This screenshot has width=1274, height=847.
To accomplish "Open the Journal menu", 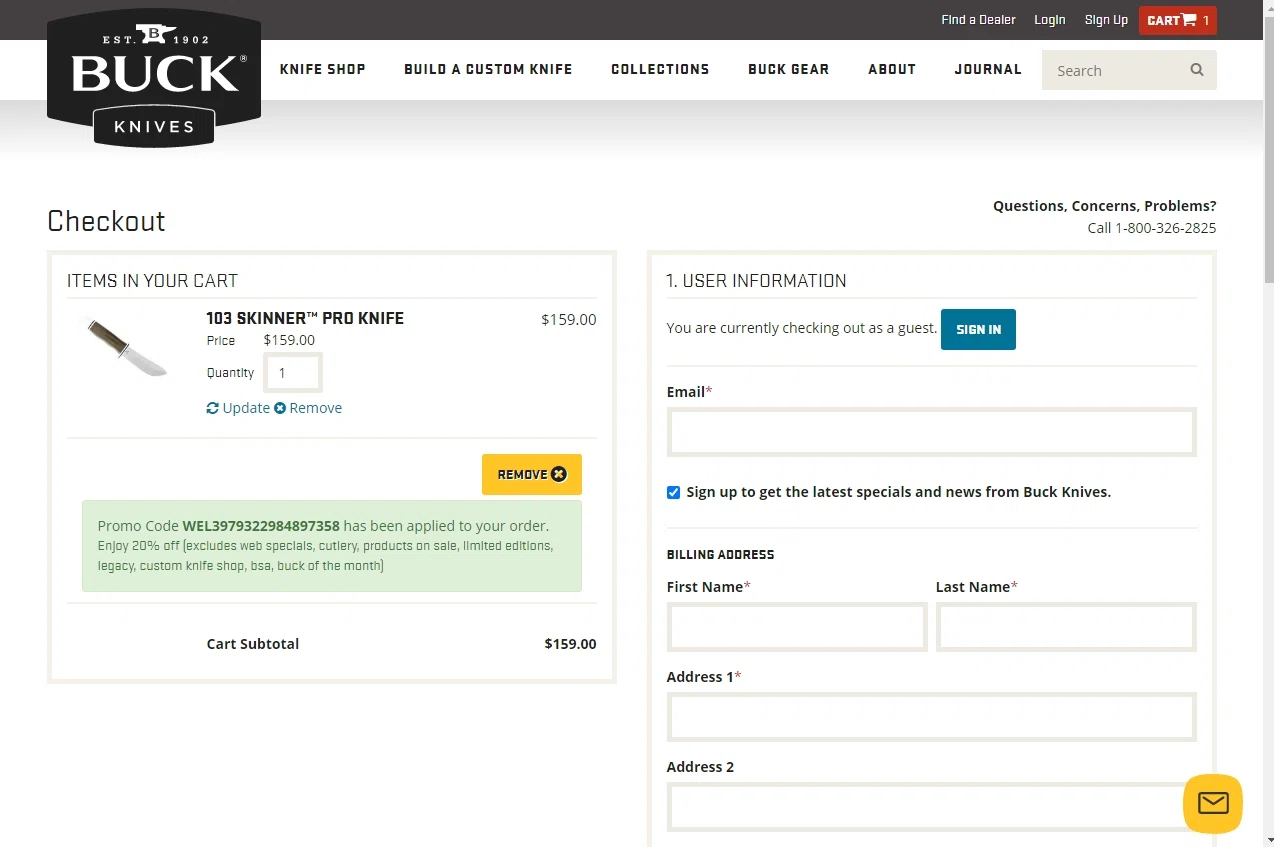I will coord(988,69).
